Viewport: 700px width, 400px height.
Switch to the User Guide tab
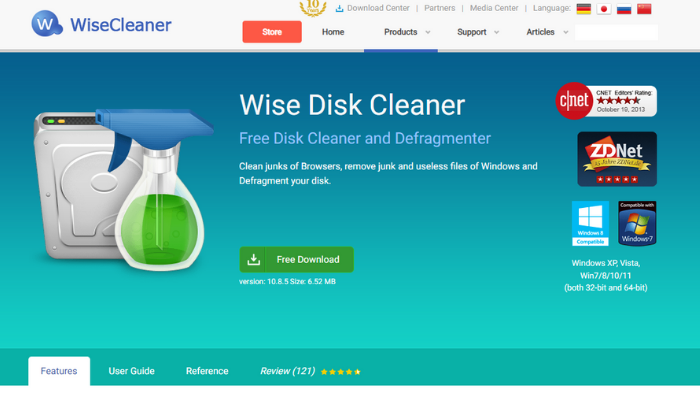coord(131,371)
